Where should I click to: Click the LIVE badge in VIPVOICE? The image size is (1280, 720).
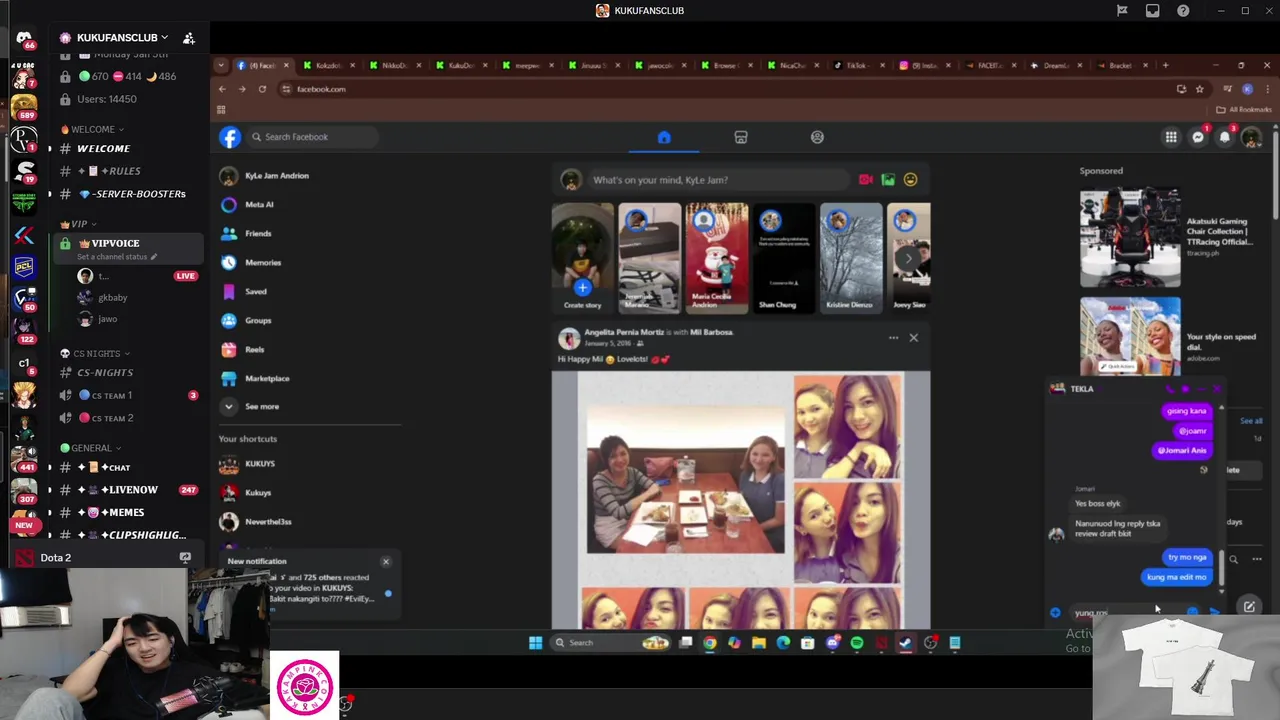tap(185, 276)
